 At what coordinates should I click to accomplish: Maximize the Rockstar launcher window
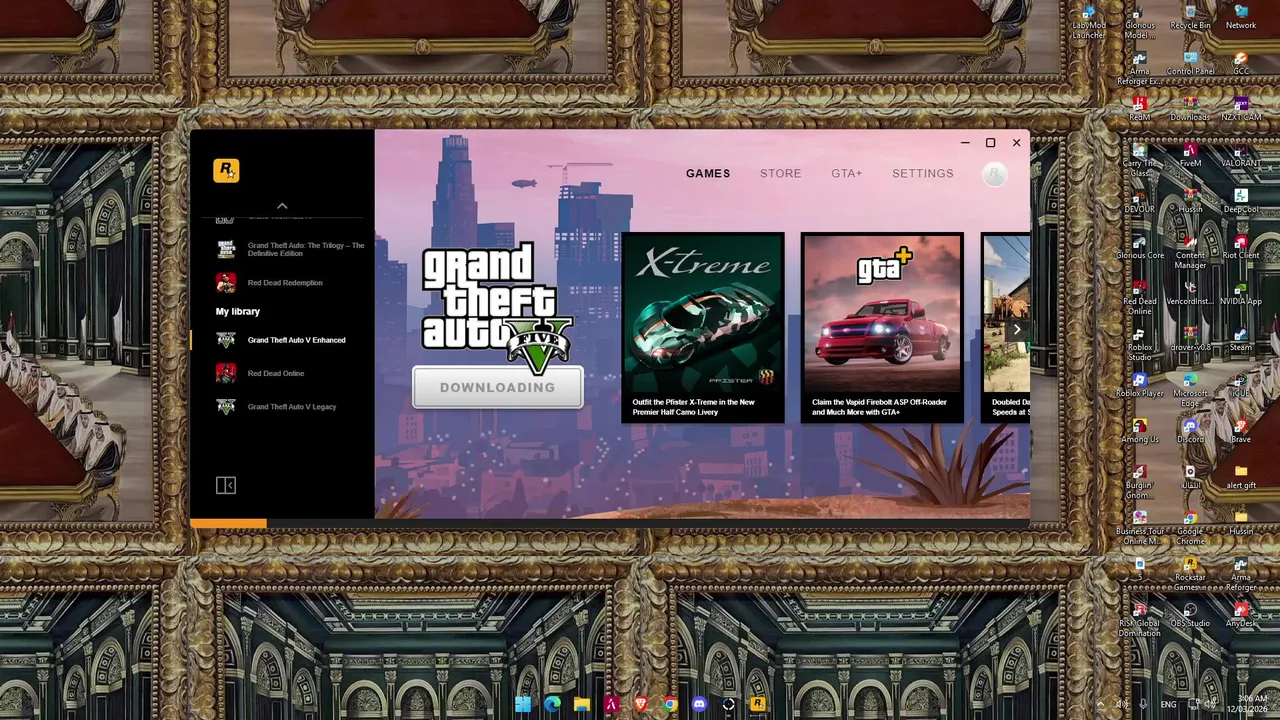click(990, 143)
